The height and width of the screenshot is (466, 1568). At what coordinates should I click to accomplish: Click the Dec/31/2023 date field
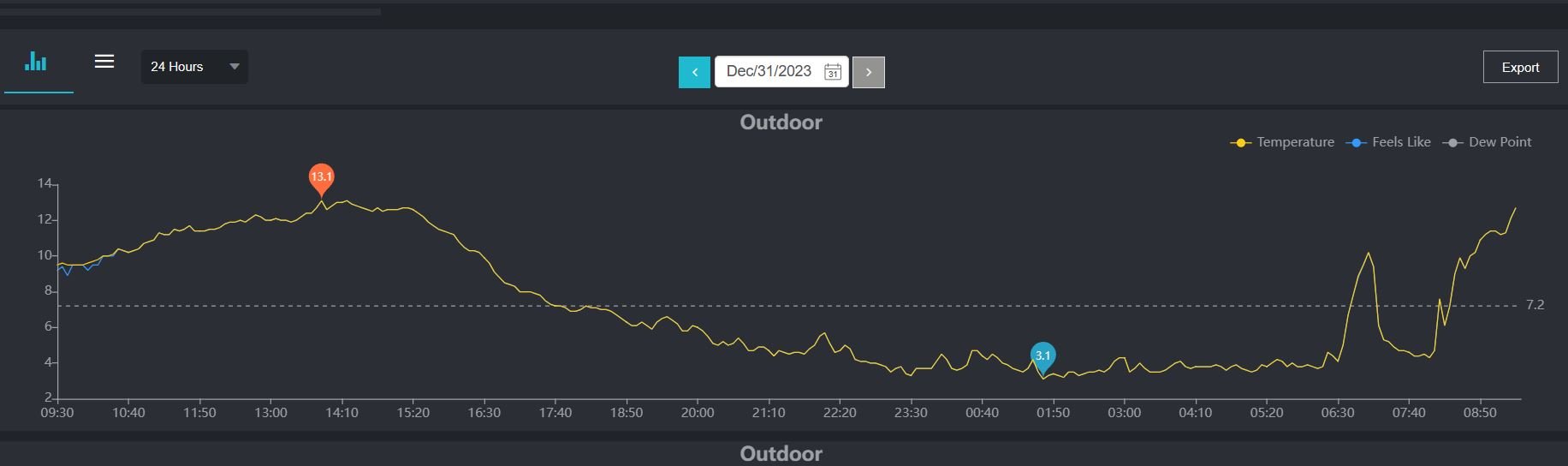(769, 72)
